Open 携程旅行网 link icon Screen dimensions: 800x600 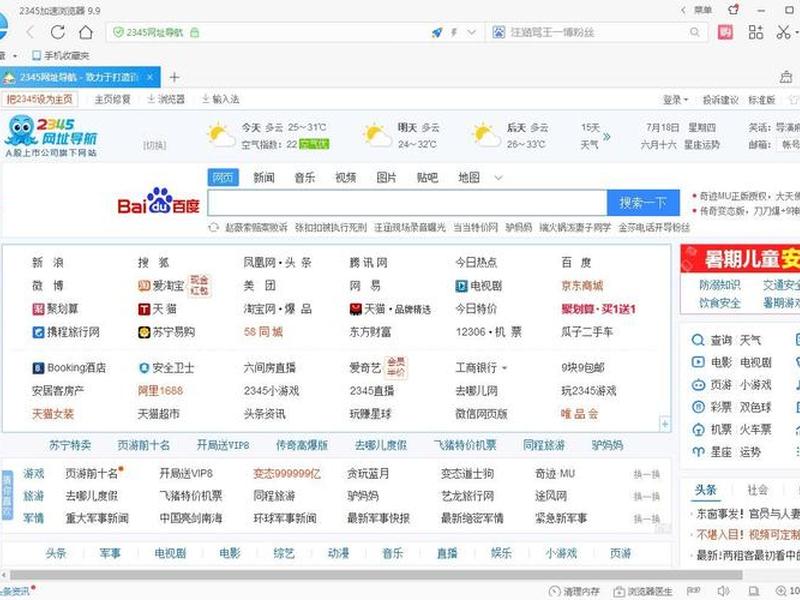click(66, 332)
